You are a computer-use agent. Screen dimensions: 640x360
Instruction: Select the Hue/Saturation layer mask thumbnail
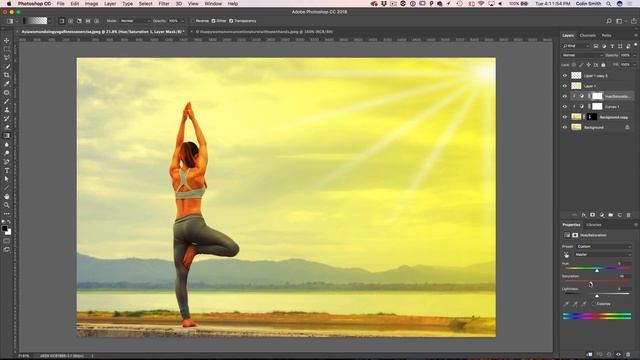597,96
